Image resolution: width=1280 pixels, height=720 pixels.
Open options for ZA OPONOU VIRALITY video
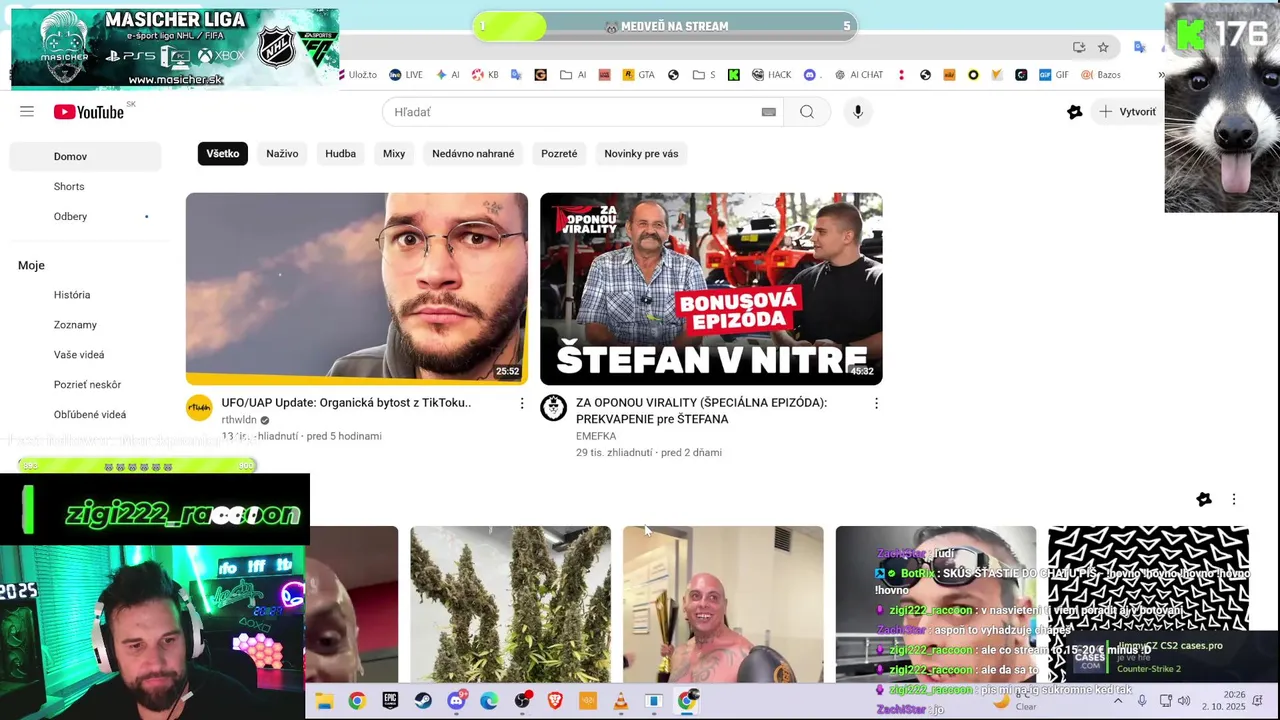(x=876, y=403)
